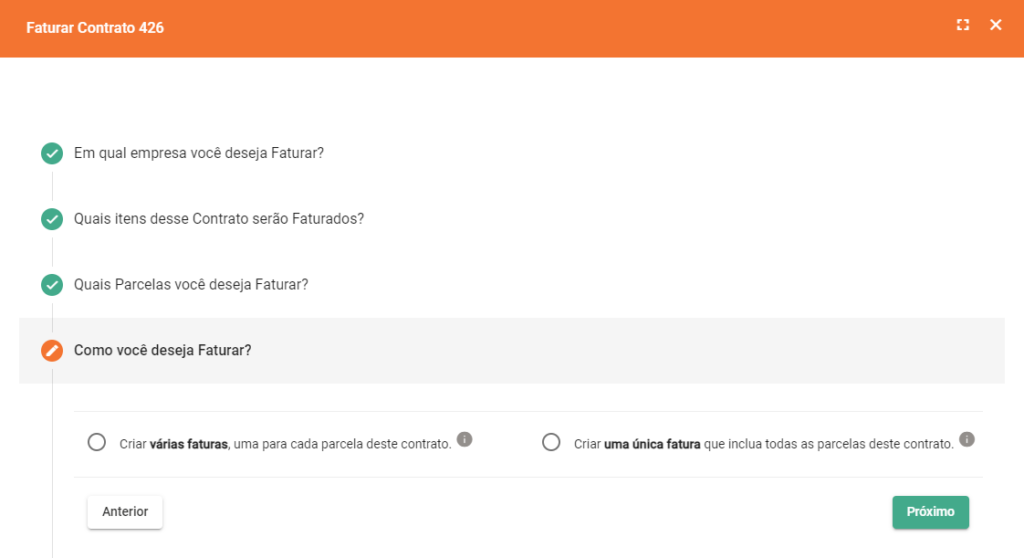Viewport: 1024px width, 558px height.
Task: Close the Faturar Contrato dialog
Action: coord(996,25)
